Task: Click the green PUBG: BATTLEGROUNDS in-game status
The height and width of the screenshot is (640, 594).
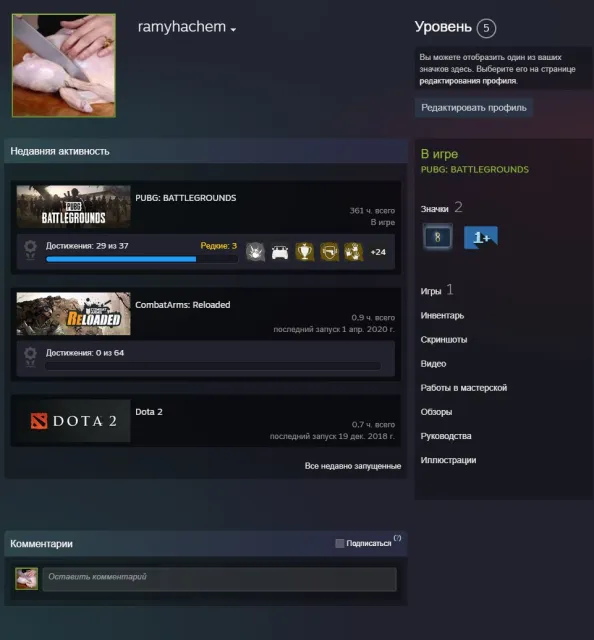Action: (x=475, y=169)
